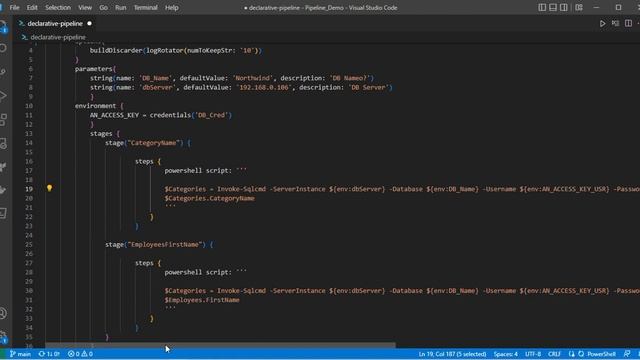The image size is (640, 360).
Task: Open the File menu
Action: (14, 7)
